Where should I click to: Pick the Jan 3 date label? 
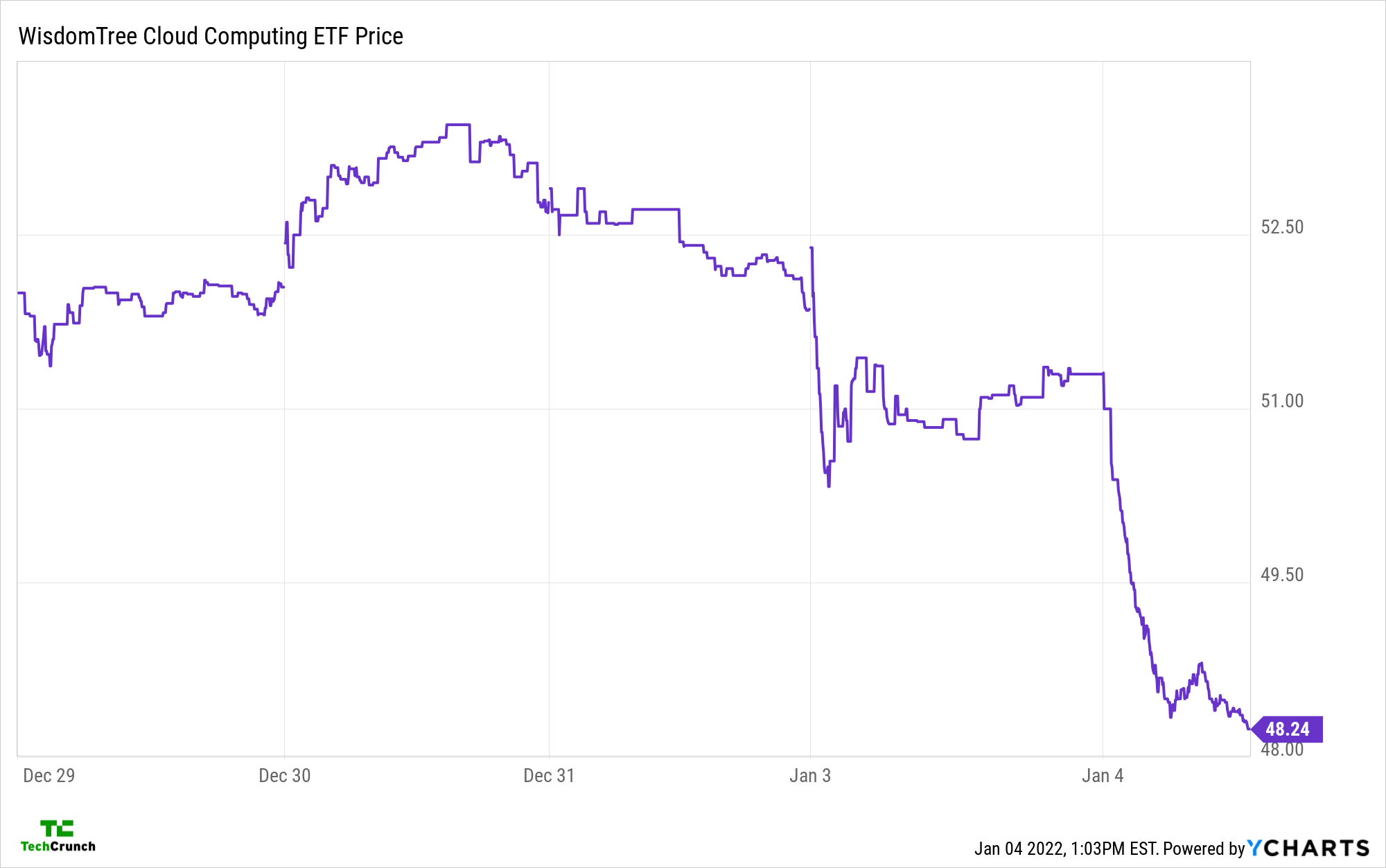pyautogui.click(x=809, y=776)
